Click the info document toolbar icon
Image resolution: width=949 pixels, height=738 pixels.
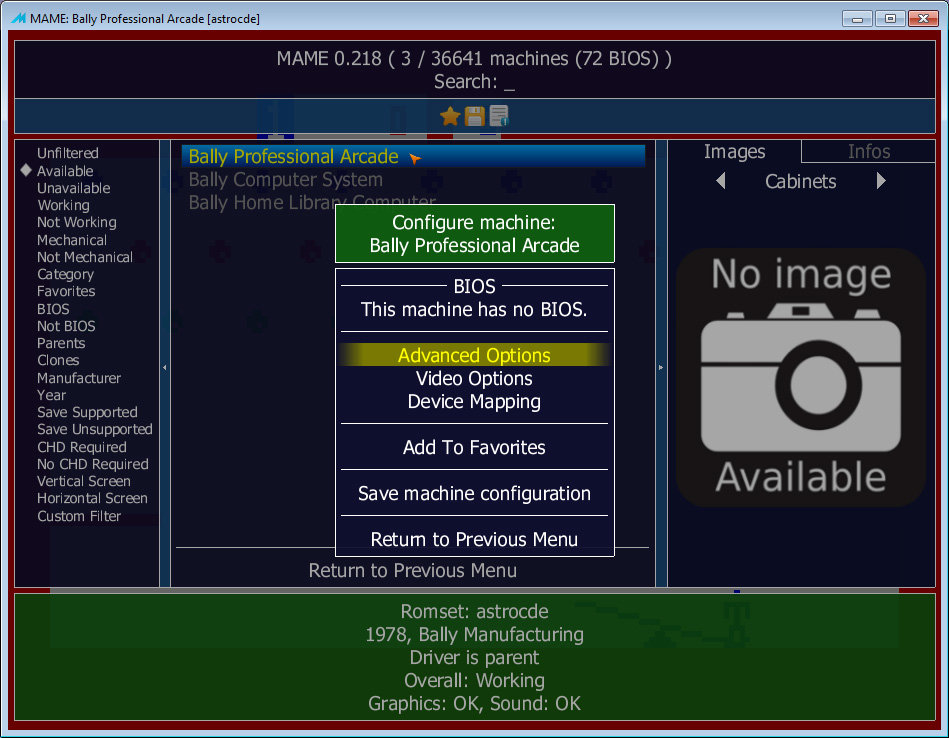pyautogui.click(x=499, y=116)
